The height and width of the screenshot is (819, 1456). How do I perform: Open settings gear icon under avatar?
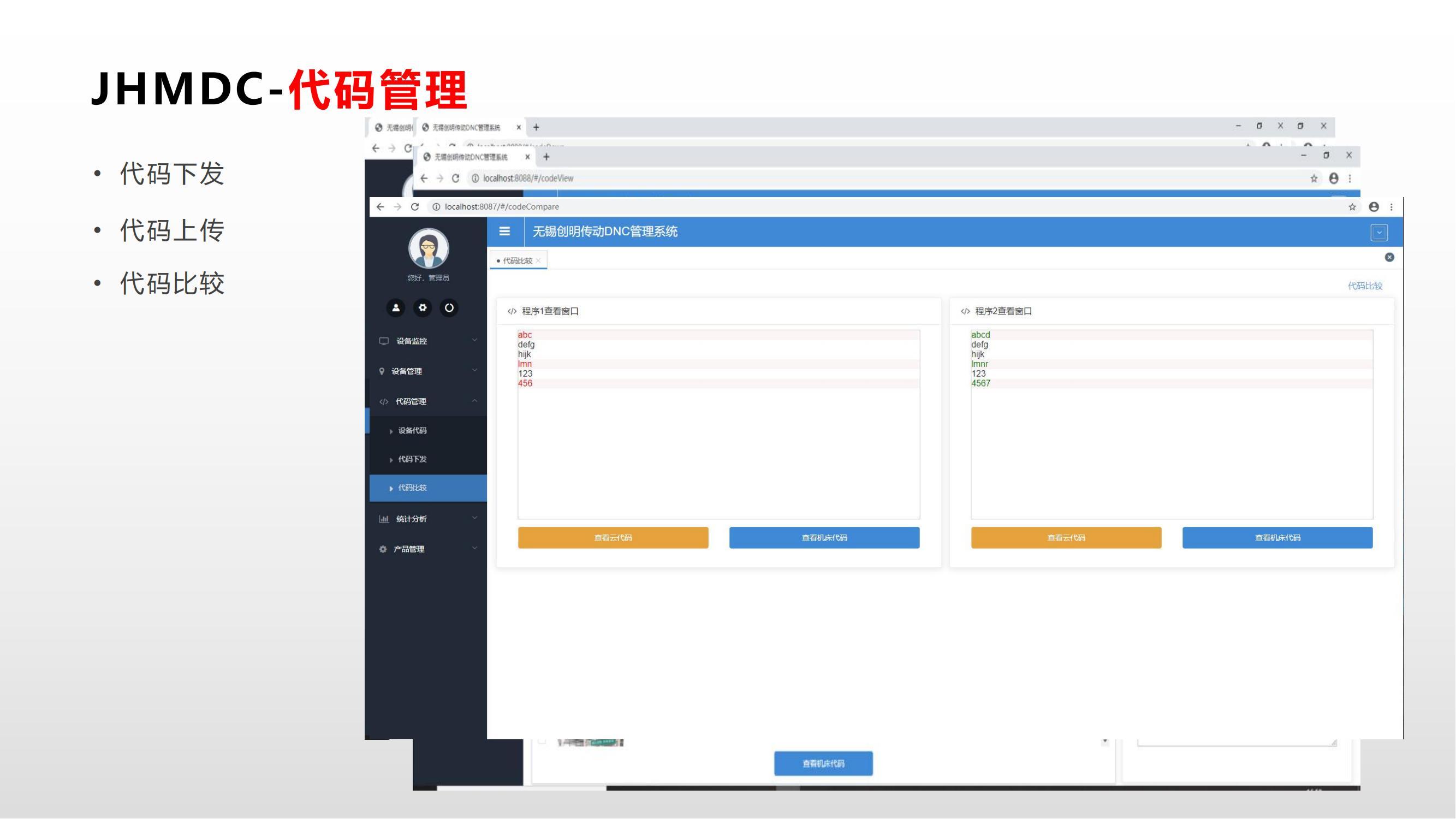(422, 307)
